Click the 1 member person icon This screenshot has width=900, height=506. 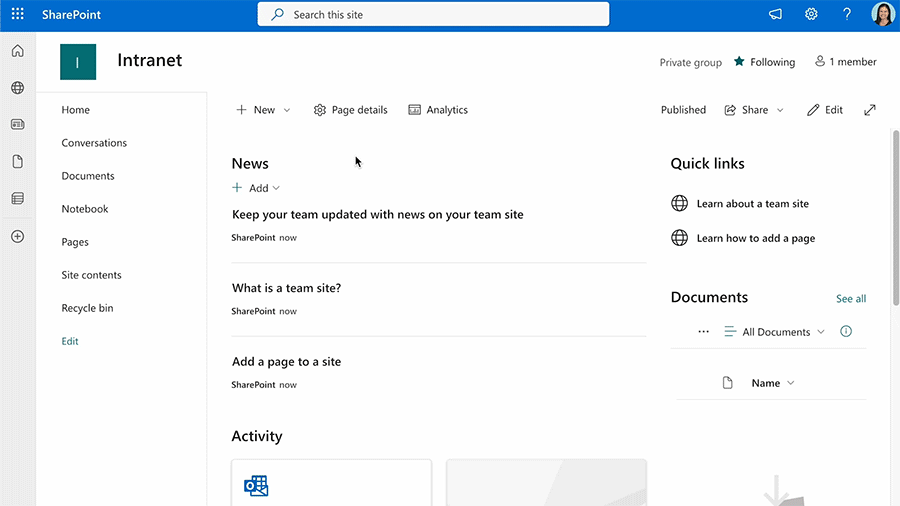(x=820, y=61)
